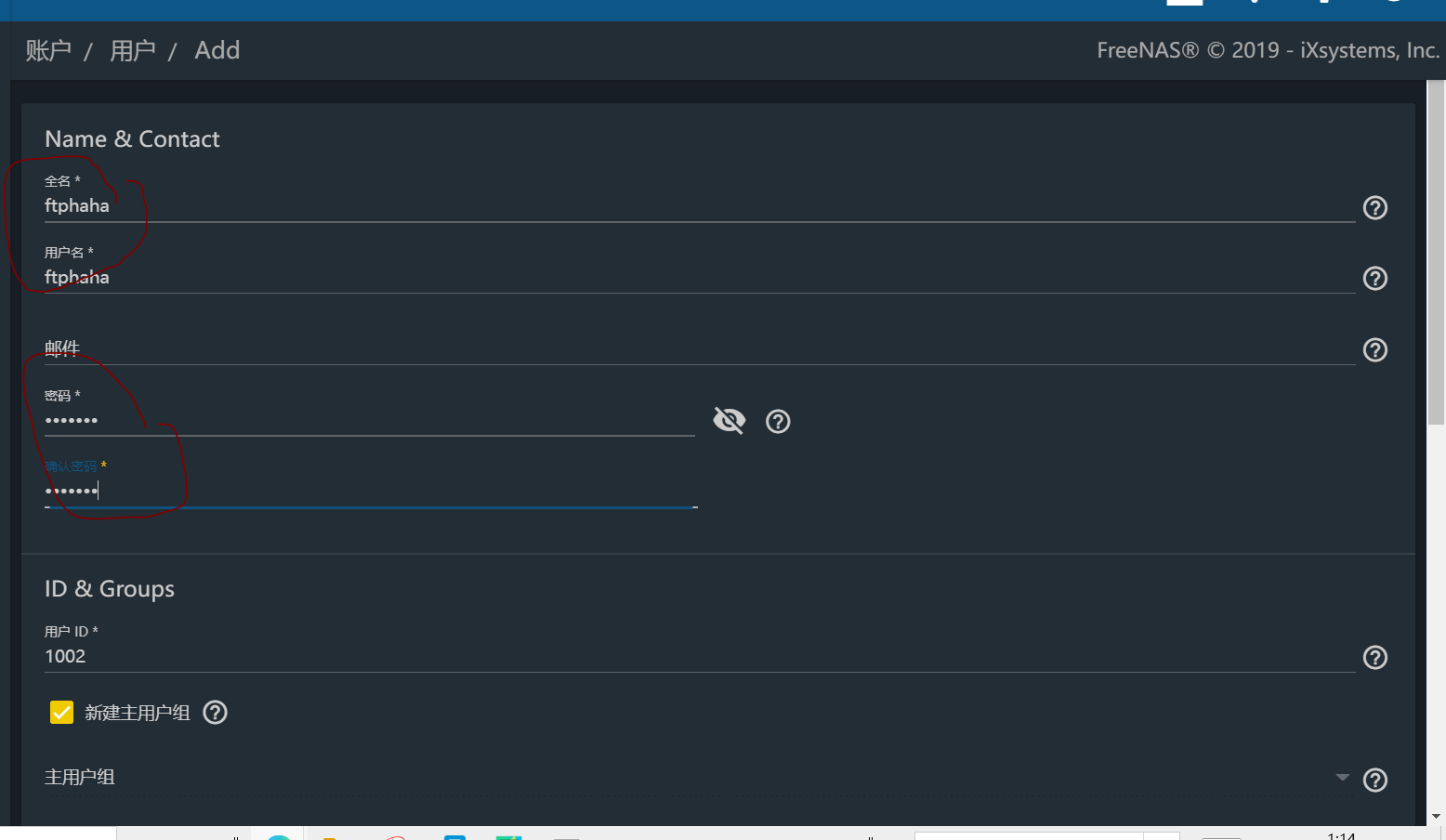Expand the 主用户组 dropdown
The width and height of the screenshot is (1446, 840).
click(1341, 777)
